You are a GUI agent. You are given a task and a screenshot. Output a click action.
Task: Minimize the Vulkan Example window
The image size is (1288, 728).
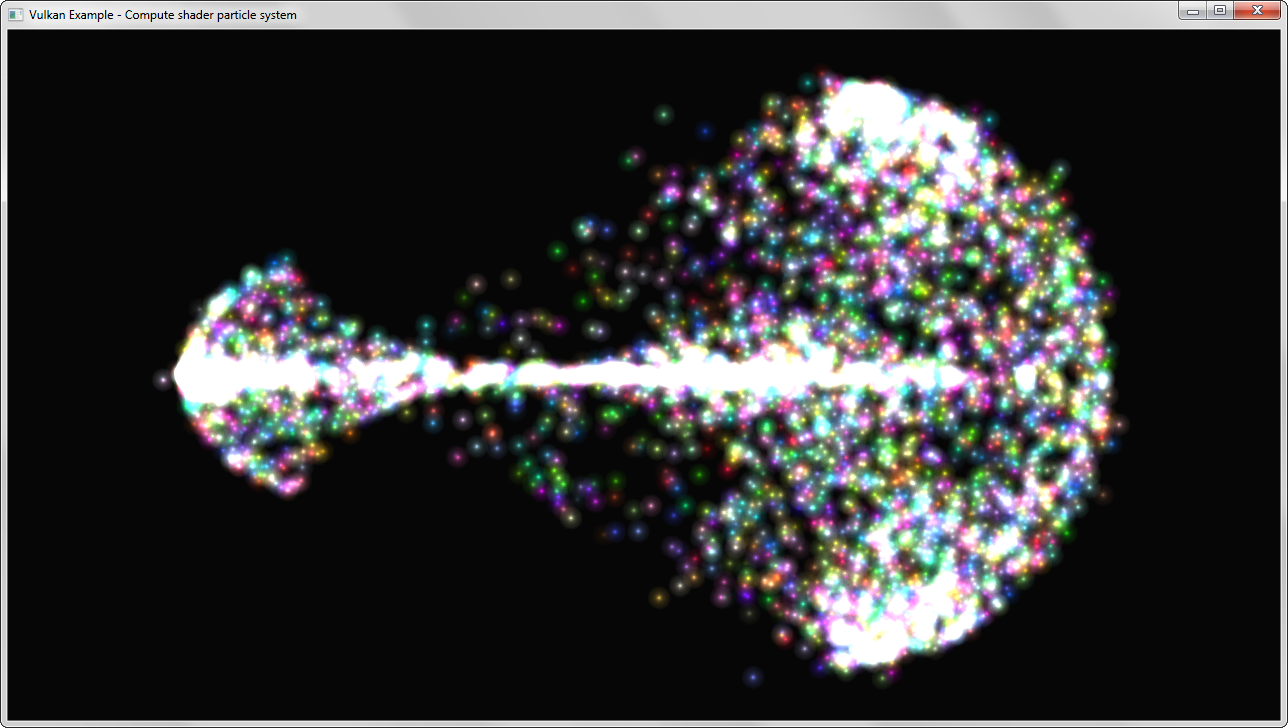(x=1192, y=11)
